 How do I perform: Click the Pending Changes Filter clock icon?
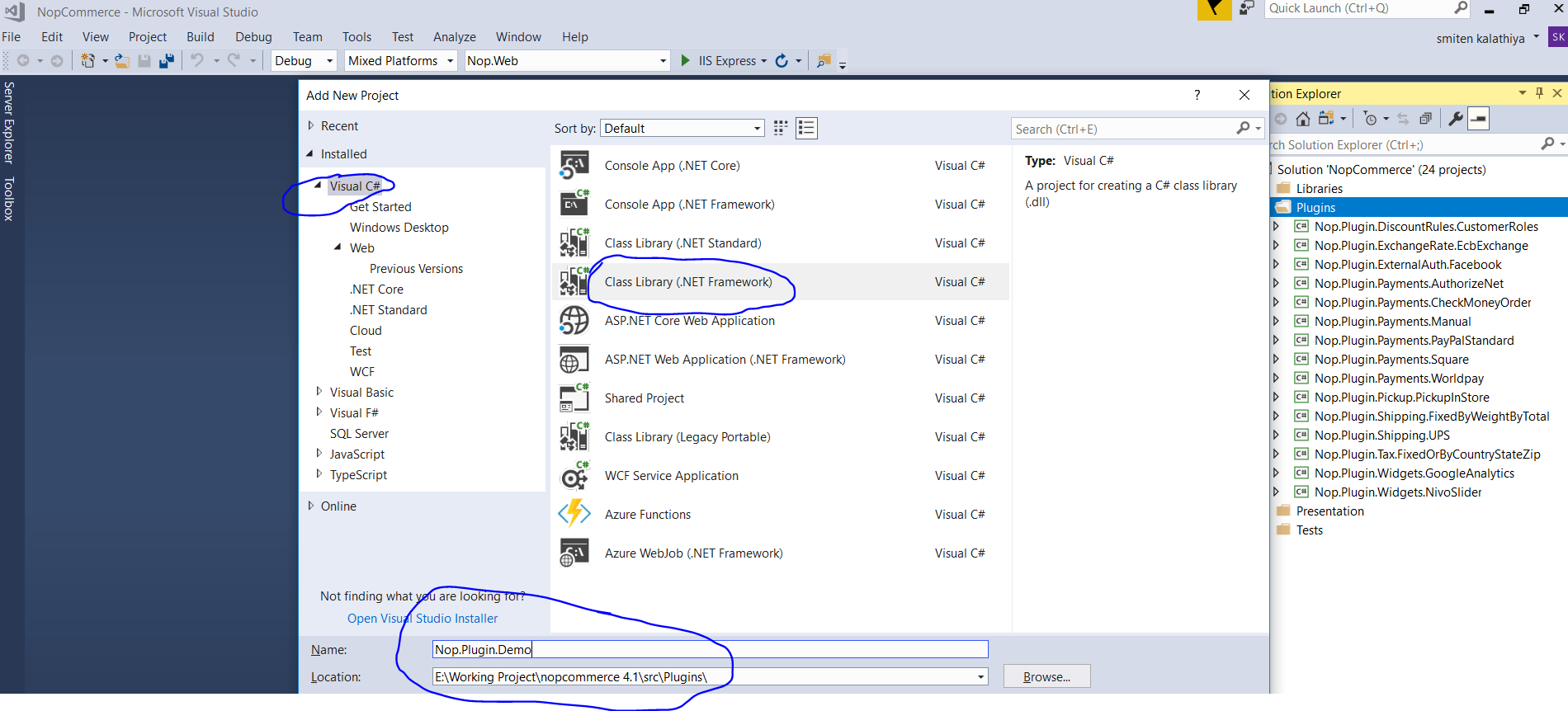(x=1371, y=119)
